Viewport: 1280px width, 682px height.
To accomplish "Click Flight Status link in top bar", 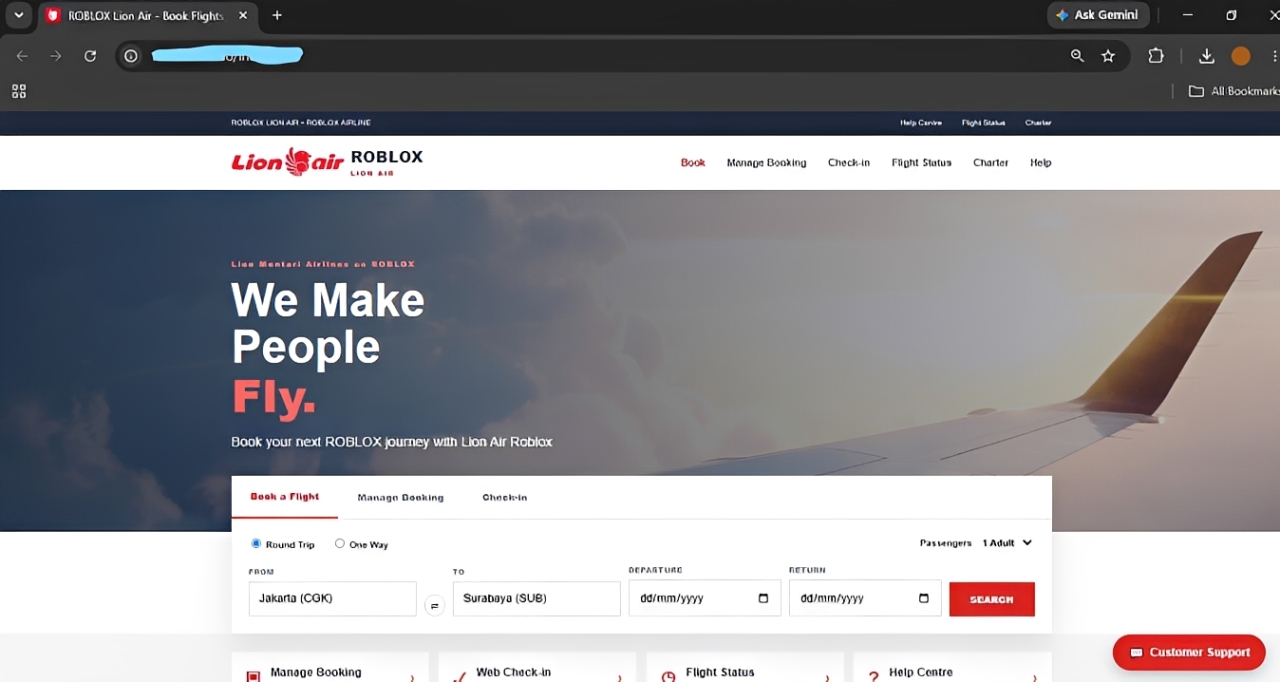I will [x=983, y=123].
